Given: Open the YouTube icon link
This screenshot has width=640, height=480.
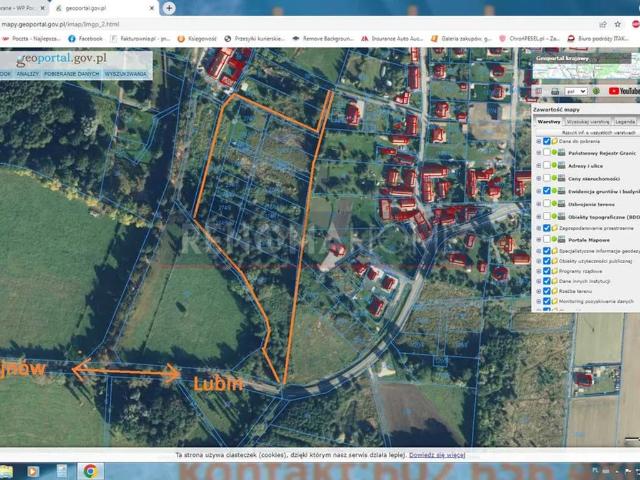Looking at the screenshot, I should (x=624, y=91).
